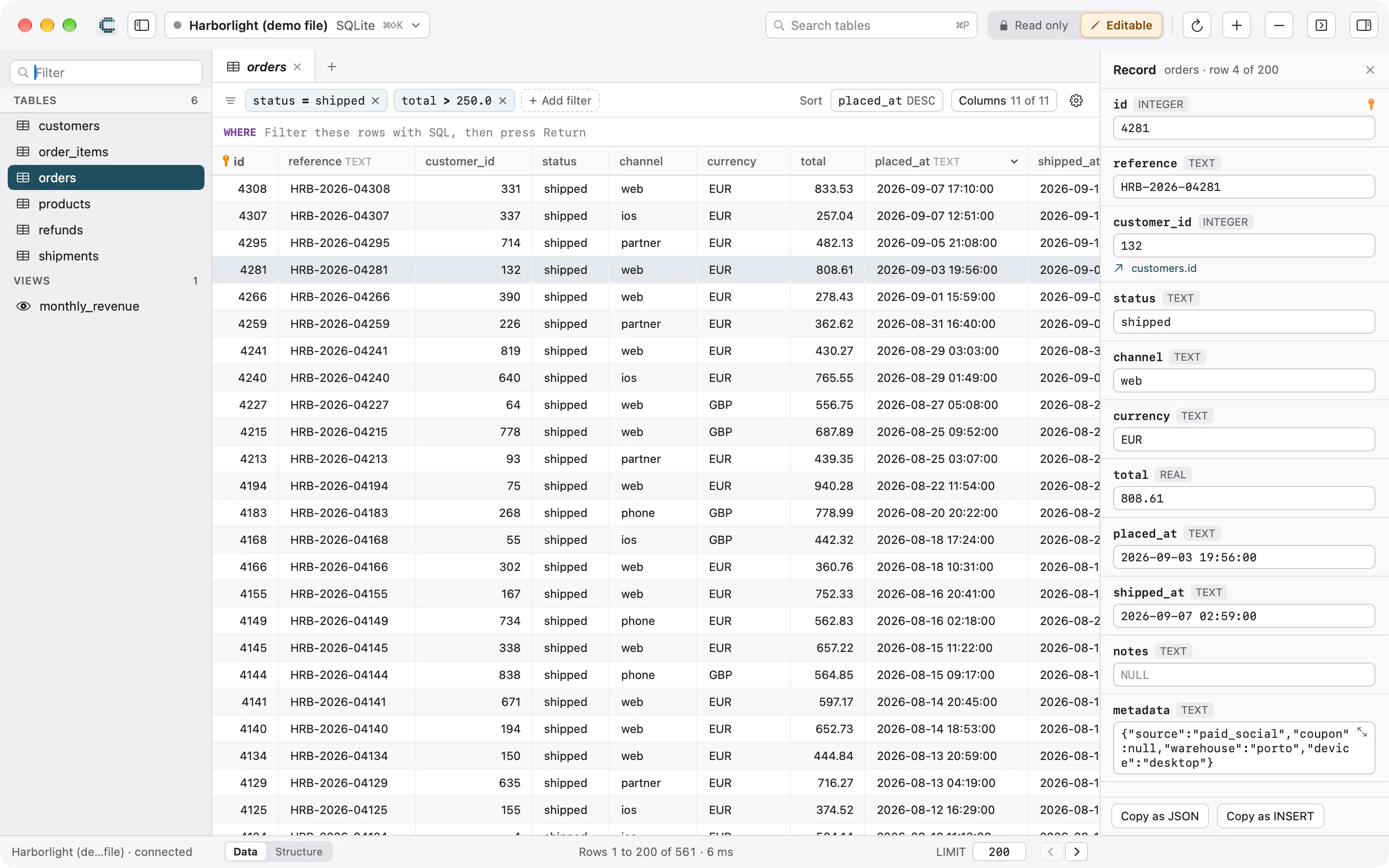1389x868 pixels.
Task: Click the LIMIT 200 field
Action: [x=999, y=851]
